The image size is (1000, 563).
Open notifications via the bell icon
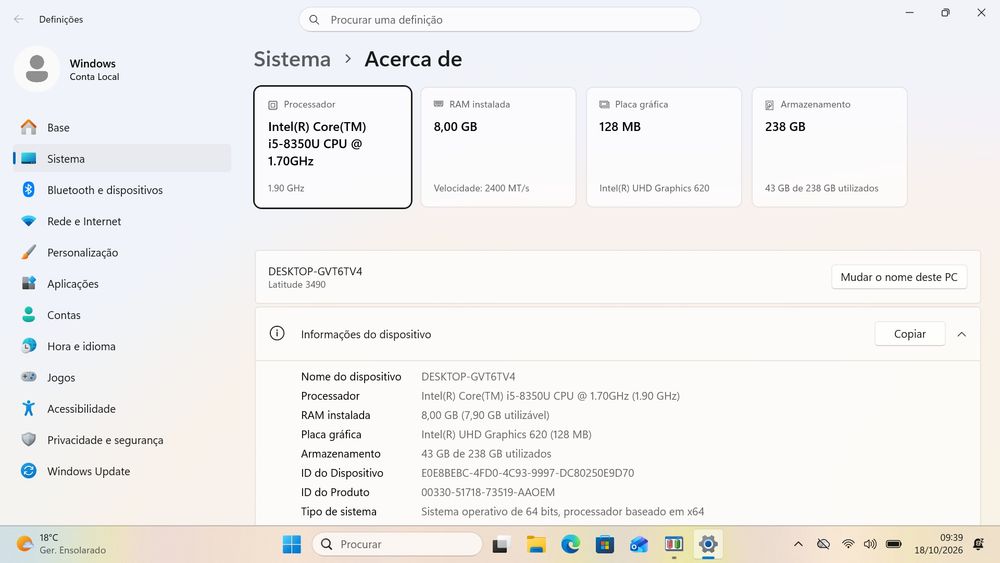978,544
